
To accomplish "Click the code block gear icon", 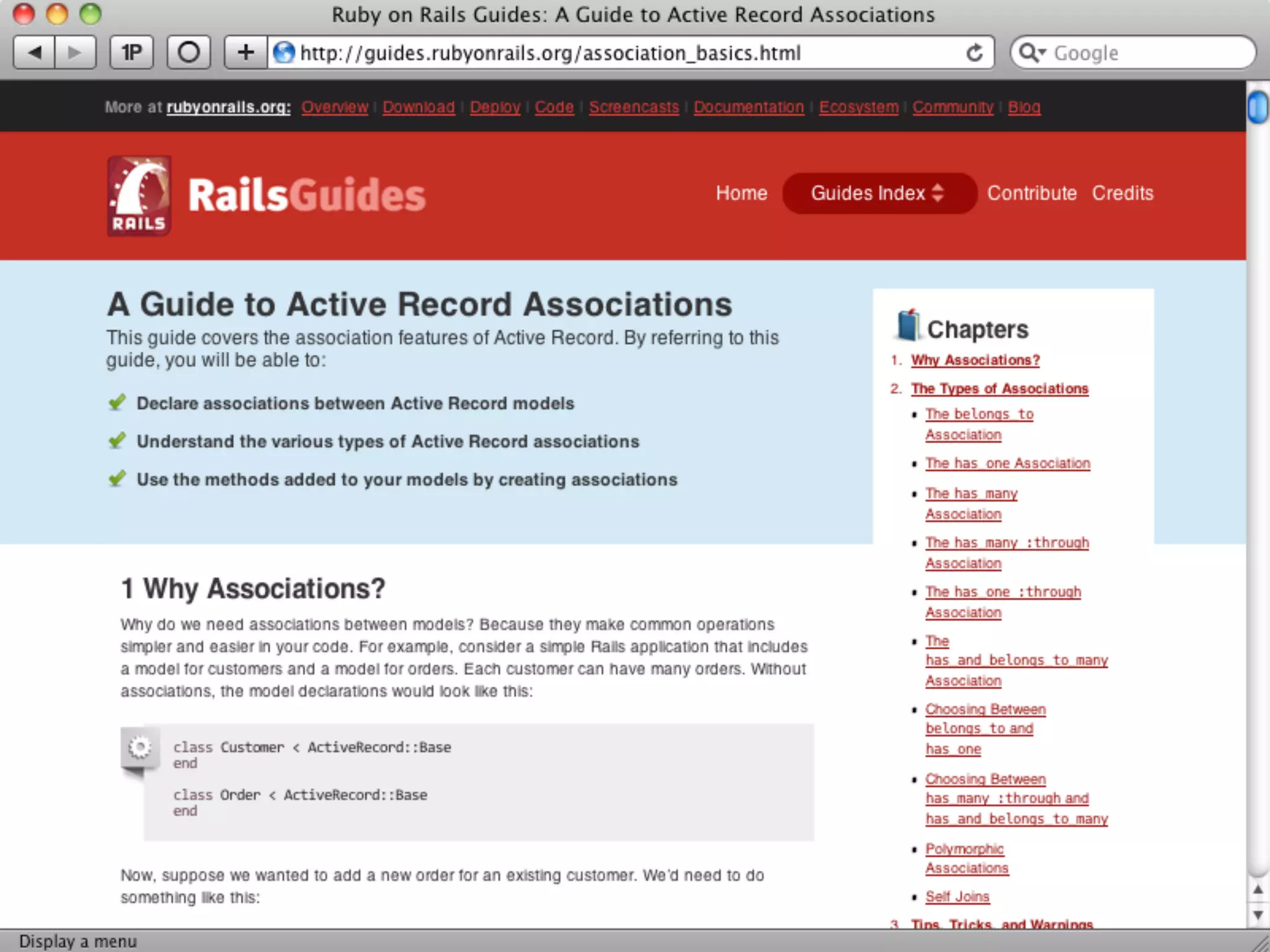I will click(140, 747).
